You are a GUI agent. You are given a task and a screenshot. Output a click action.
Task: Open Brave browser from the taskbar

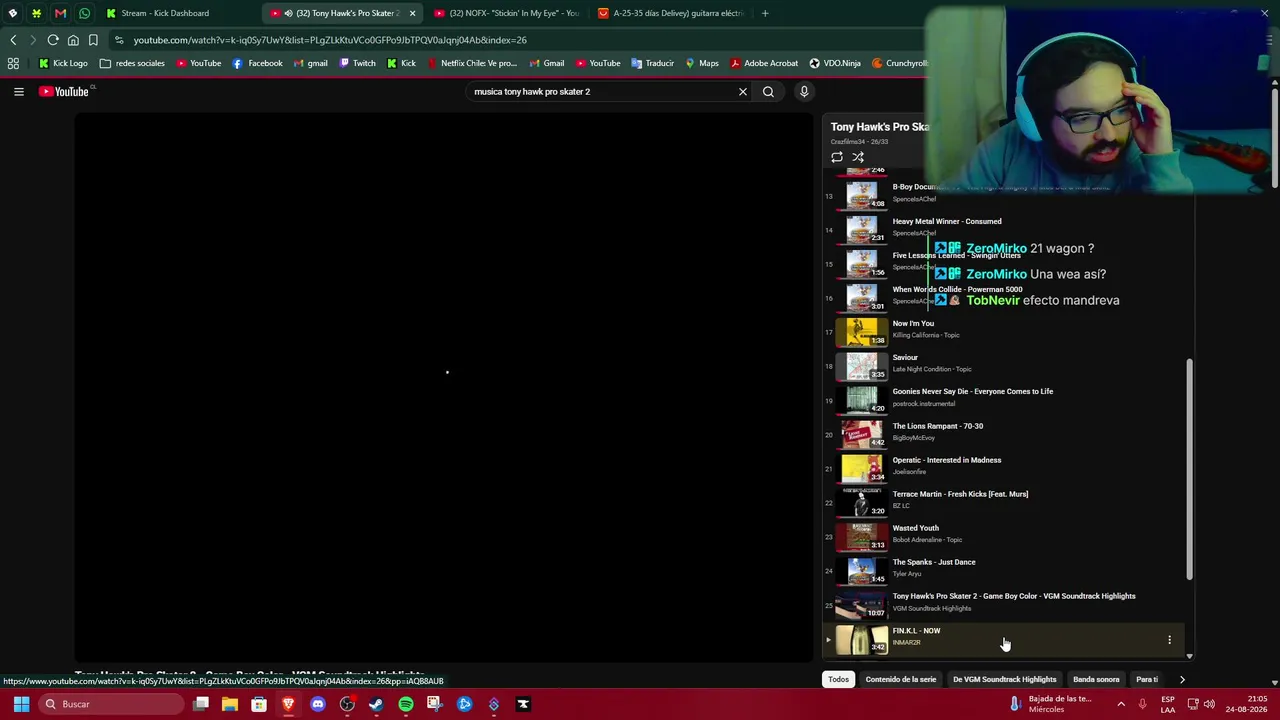pyautogui.click(x=288, y=704)
